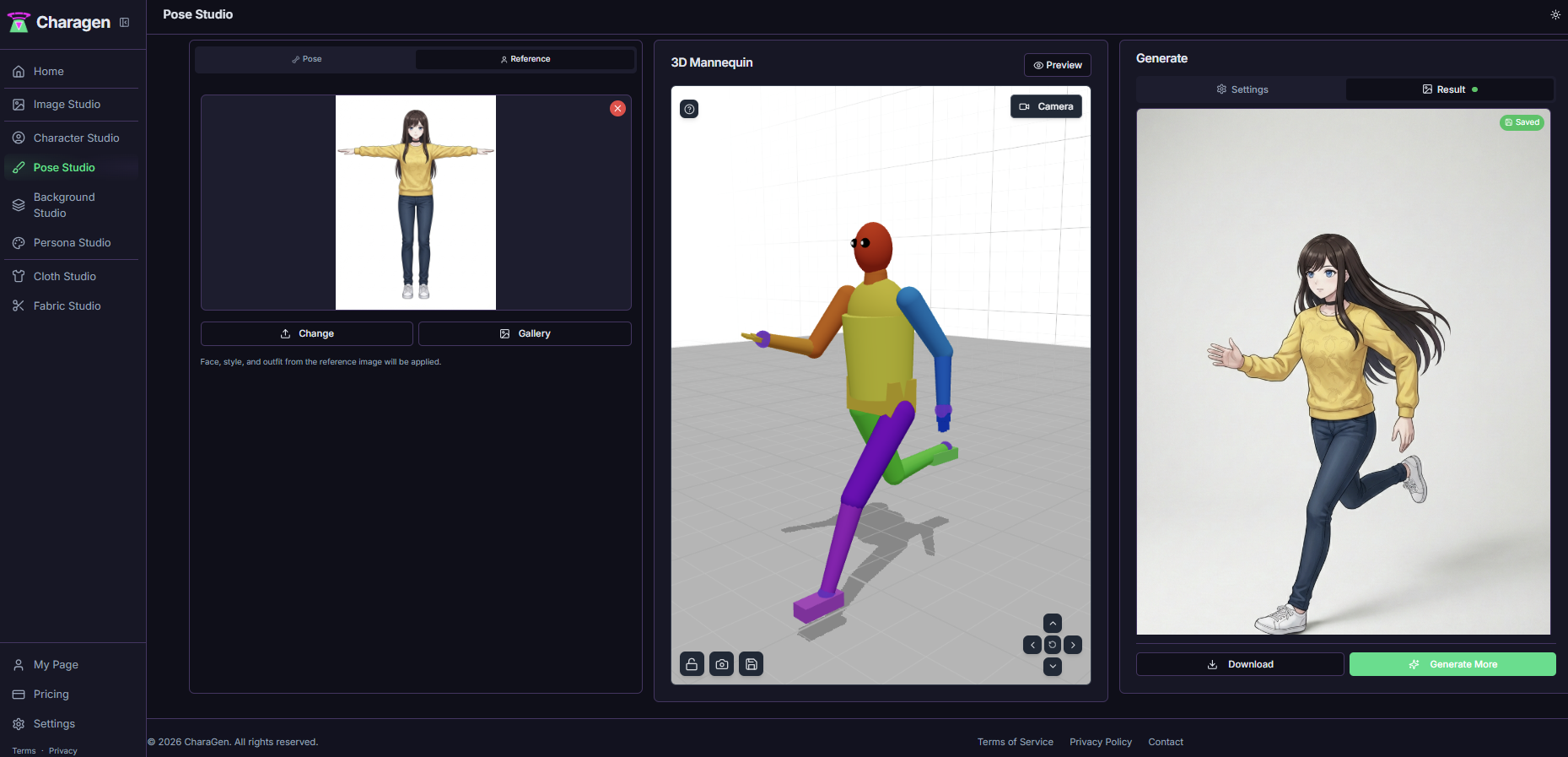The height and width of the screenshot is (757, 1568).
Task: Open Image Studio from the sidebar
Action: click(71, 105)
